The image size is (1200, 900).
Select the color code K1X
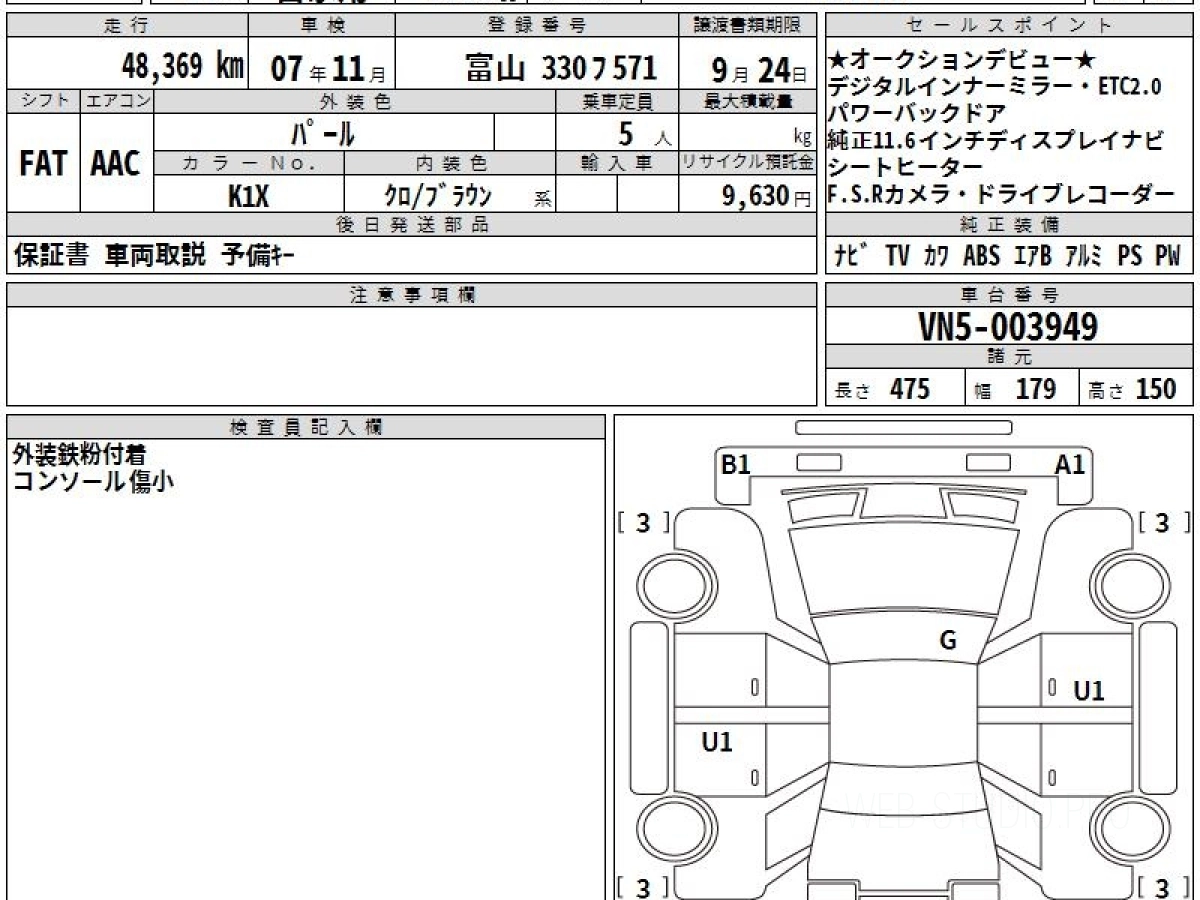(249, 196)
